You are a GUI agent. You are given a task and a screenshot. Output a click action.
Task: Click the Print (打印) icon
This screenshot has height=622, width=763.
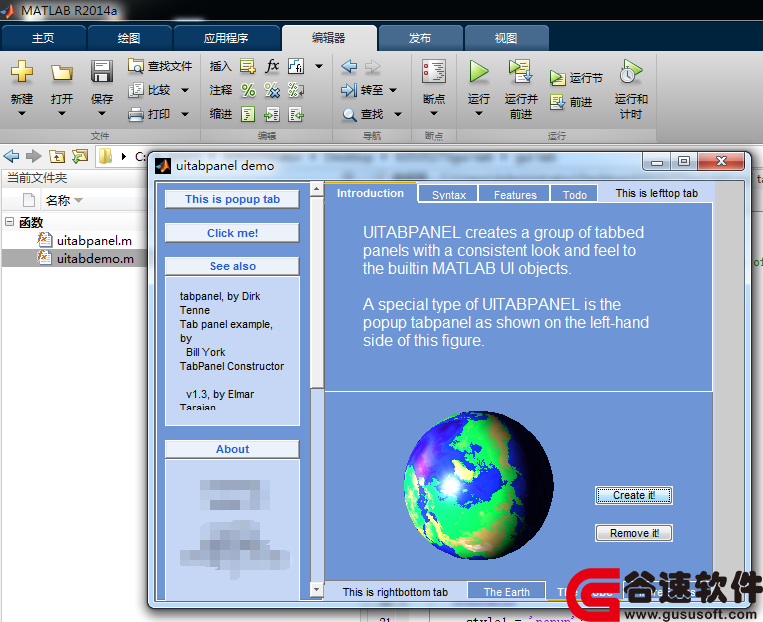coord(136,114)
